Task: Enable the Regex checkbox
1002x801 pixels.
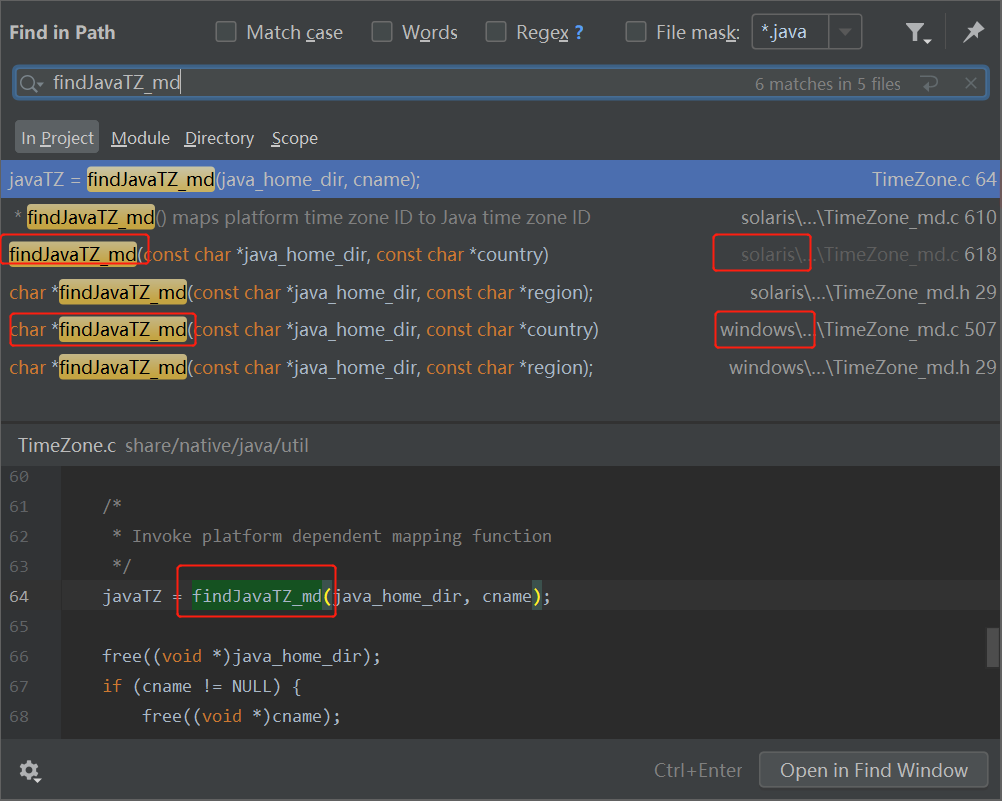Action: click(496, 32)
